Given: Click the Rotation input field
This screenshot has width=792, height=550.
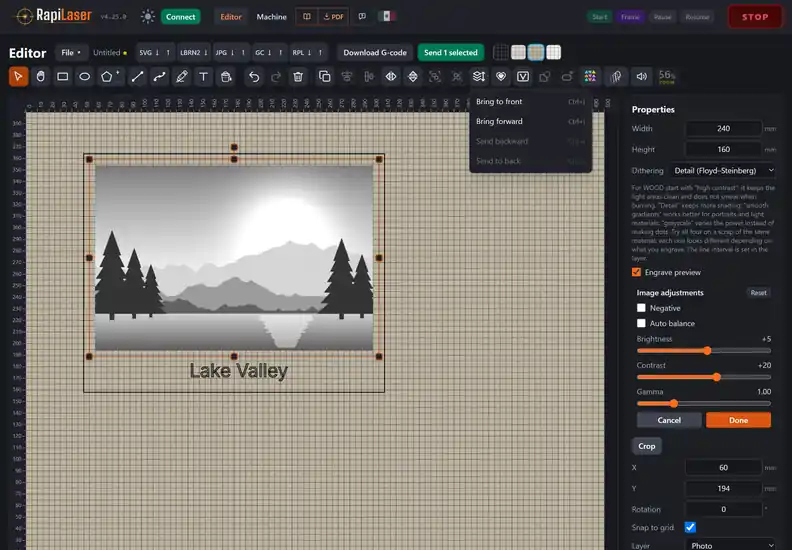Looking at the screenshot, I should pos(723,509).
